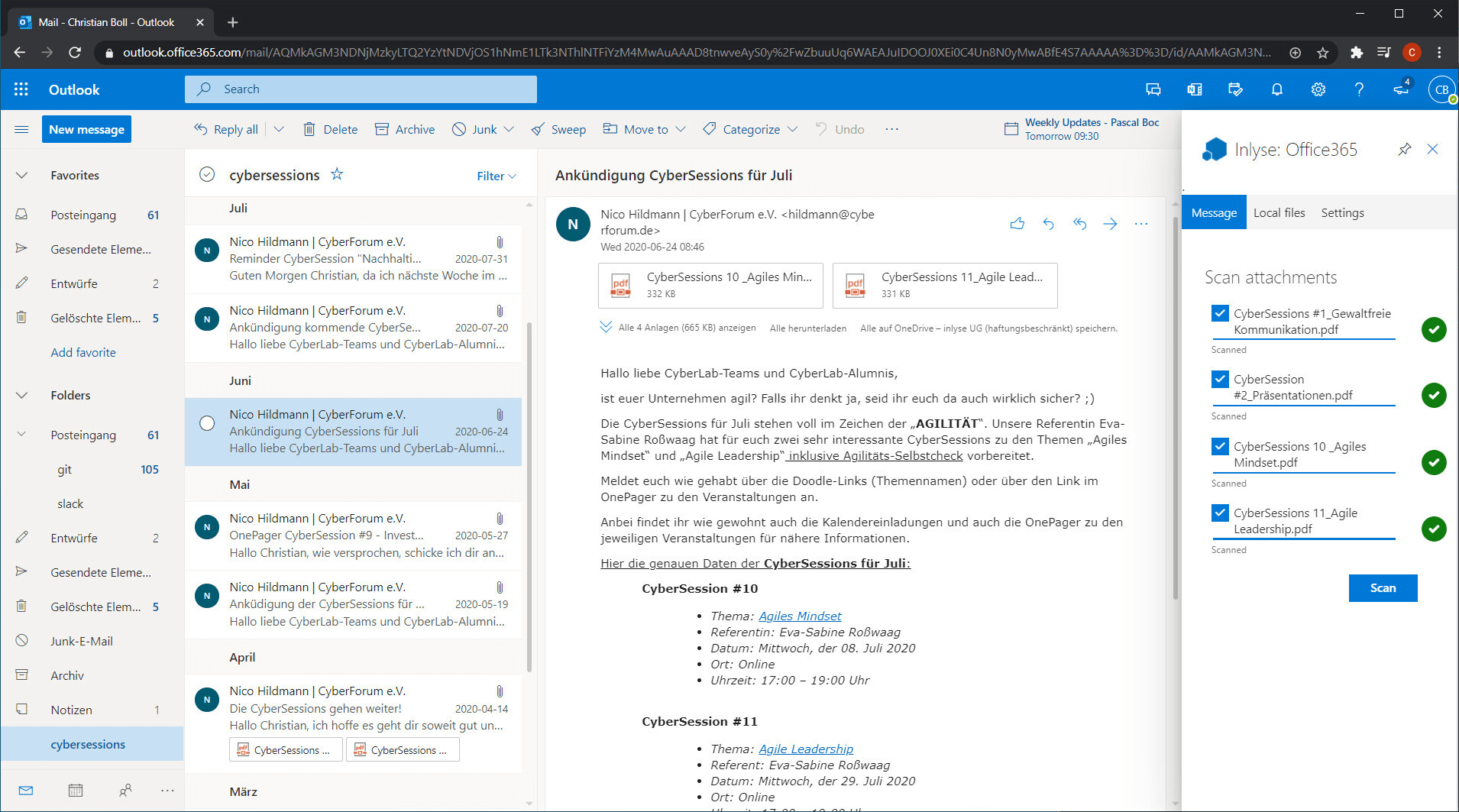Switch to the Local files tab

[x=1279, y=213]
